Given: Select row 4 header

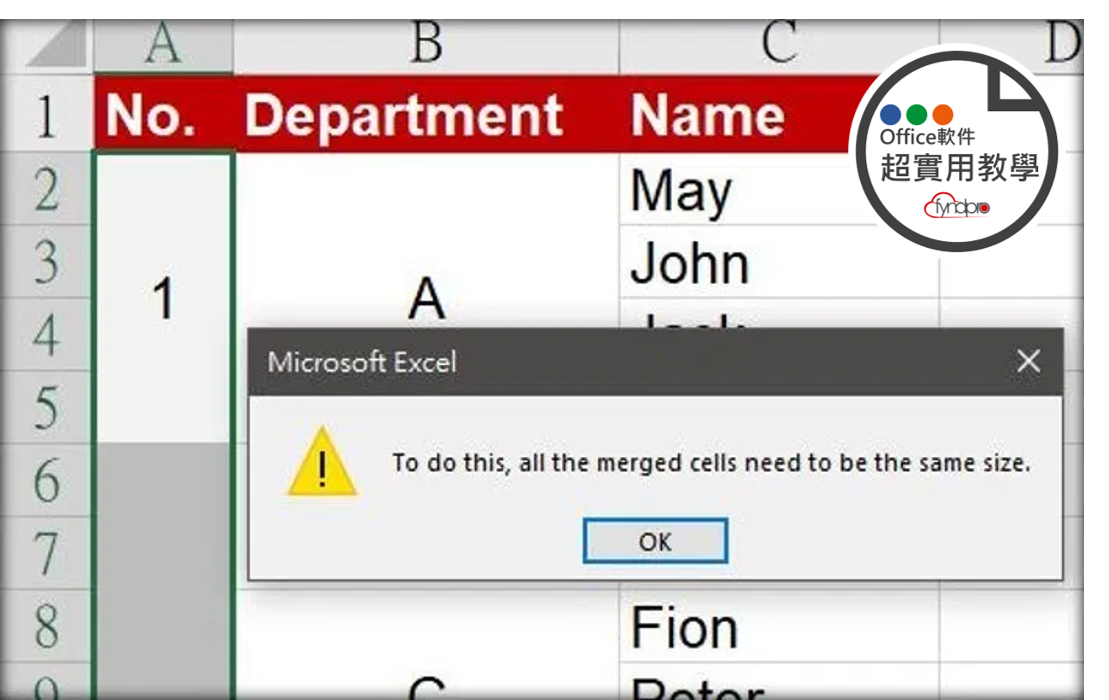Looking at the screenshot, I should pos(47,334).
